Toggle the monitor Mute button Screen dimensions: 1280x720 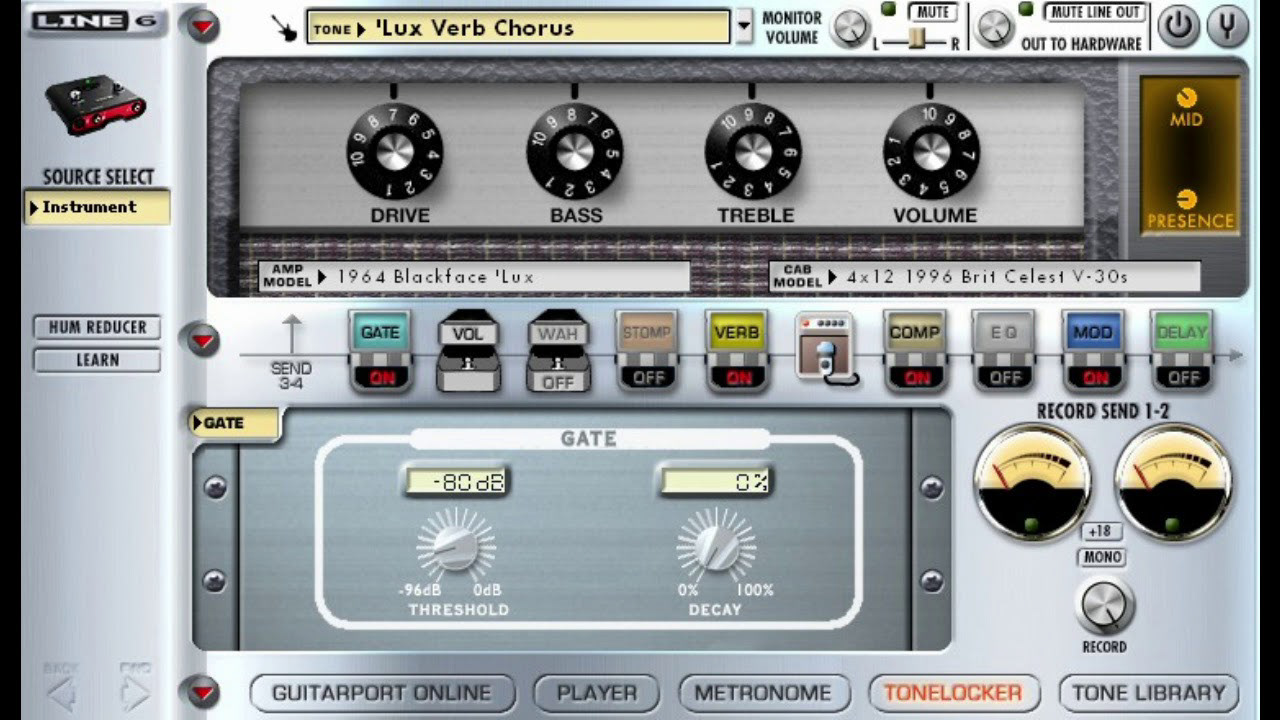932,12
